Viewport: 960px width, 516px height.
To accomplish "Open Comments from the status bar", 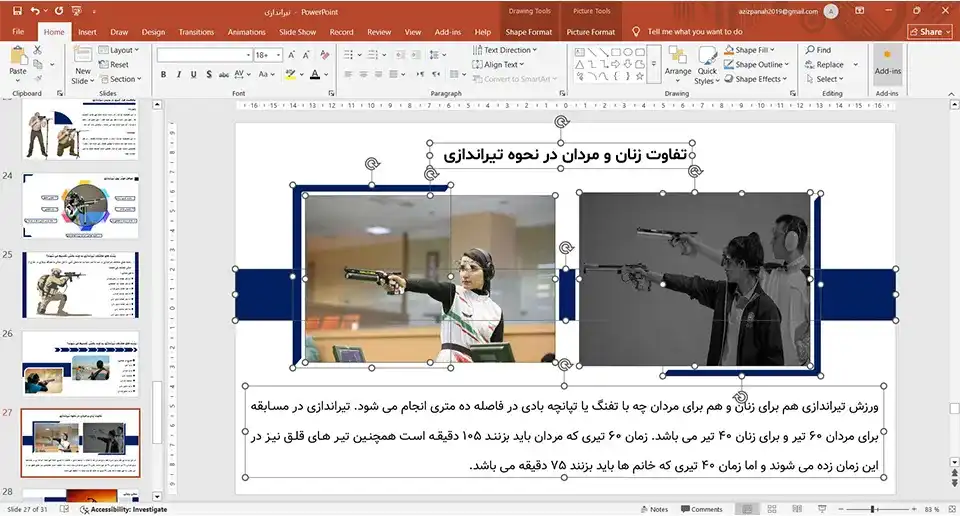I will pos(702,509).
